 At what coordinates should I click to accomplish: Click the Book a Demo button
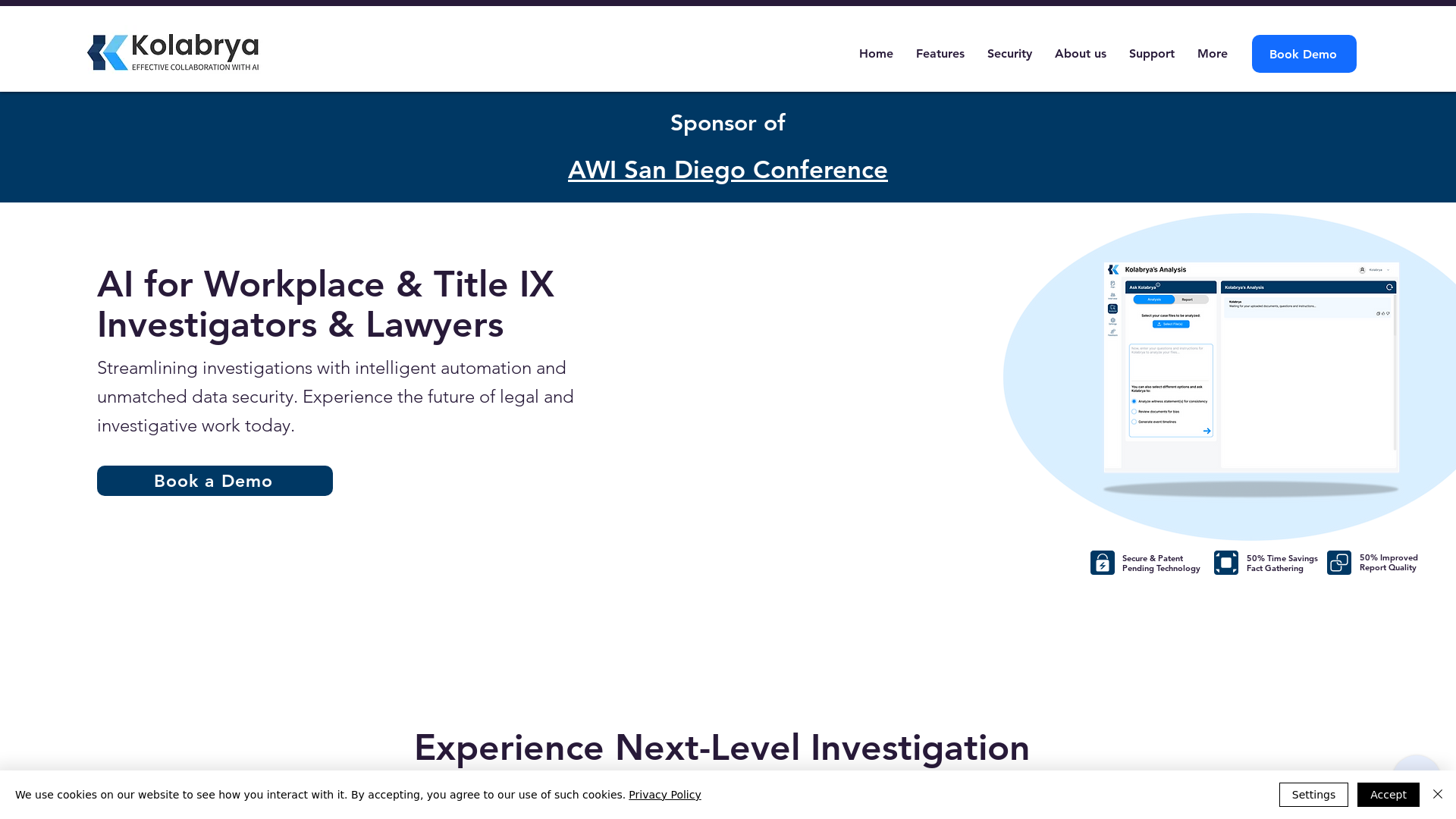tap(215, 481)
